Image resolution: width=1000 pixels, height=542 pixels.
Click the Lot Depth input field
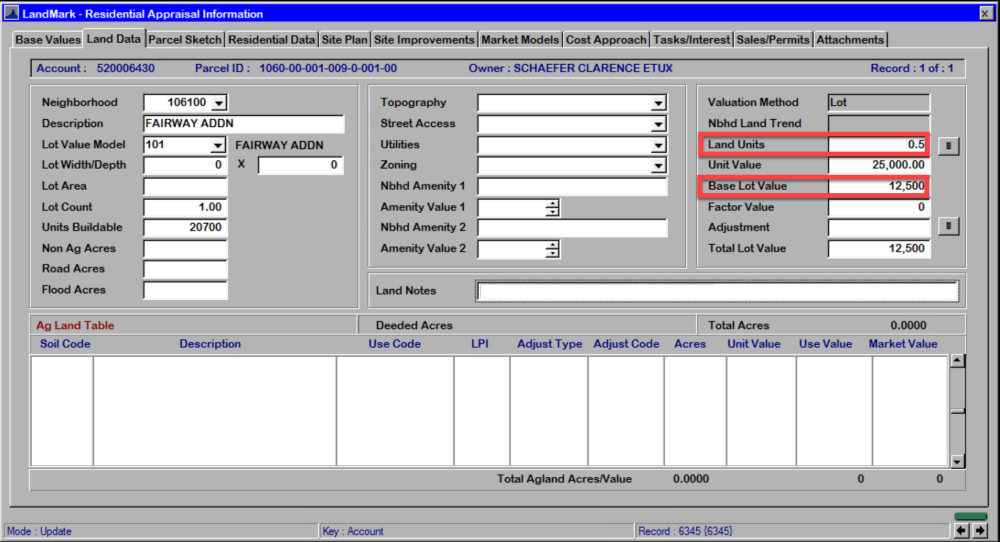click(300, 165)
